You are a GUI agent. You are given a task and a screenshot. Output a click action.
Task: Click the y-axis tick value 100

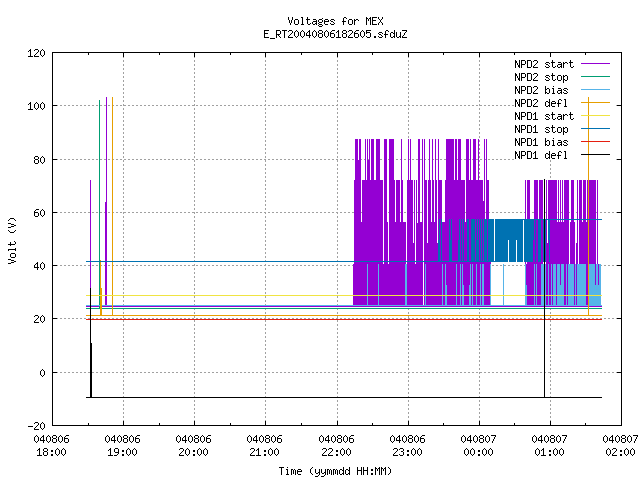coord(36,107)
